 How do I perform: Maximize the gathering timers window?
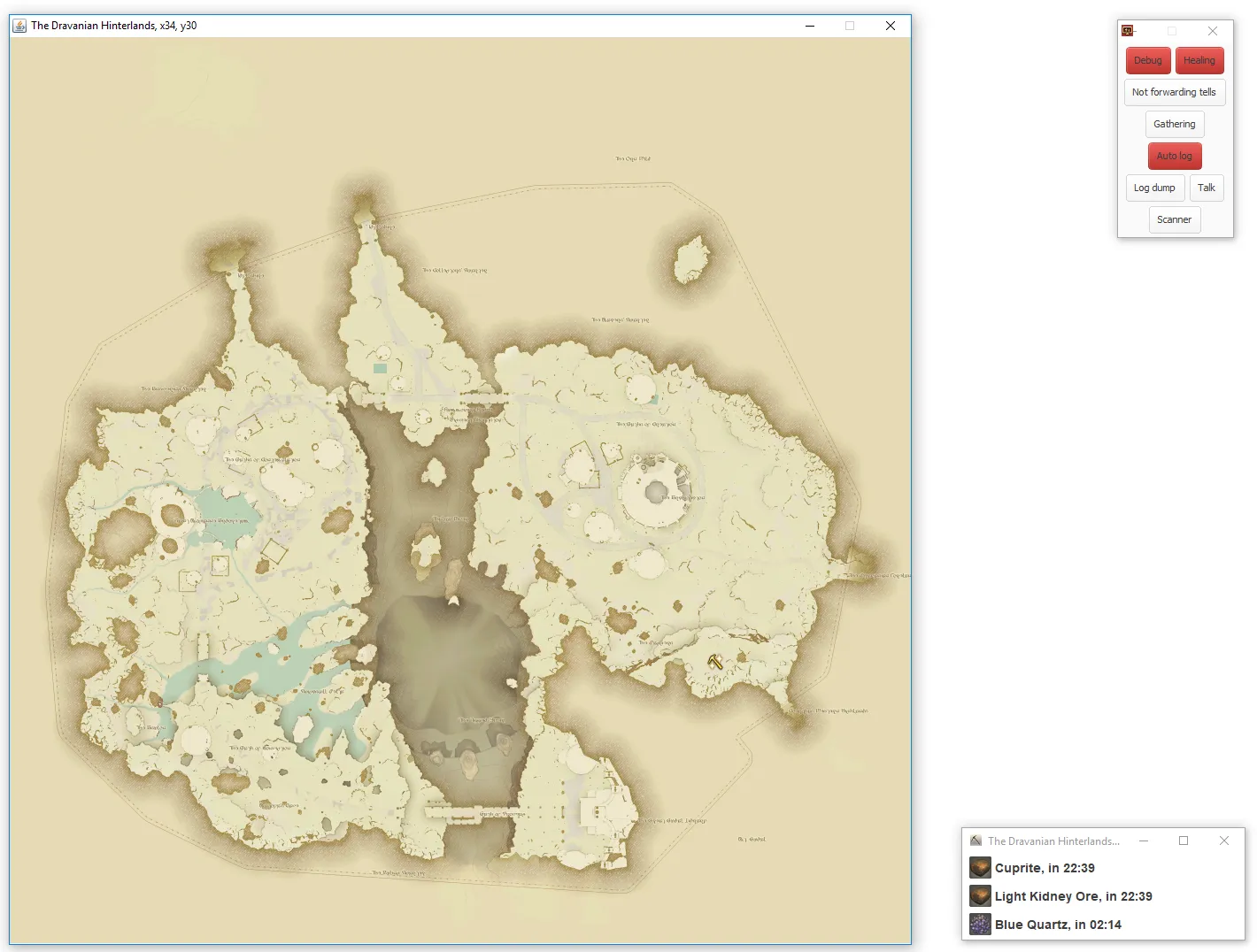(x=1184, y=841)
